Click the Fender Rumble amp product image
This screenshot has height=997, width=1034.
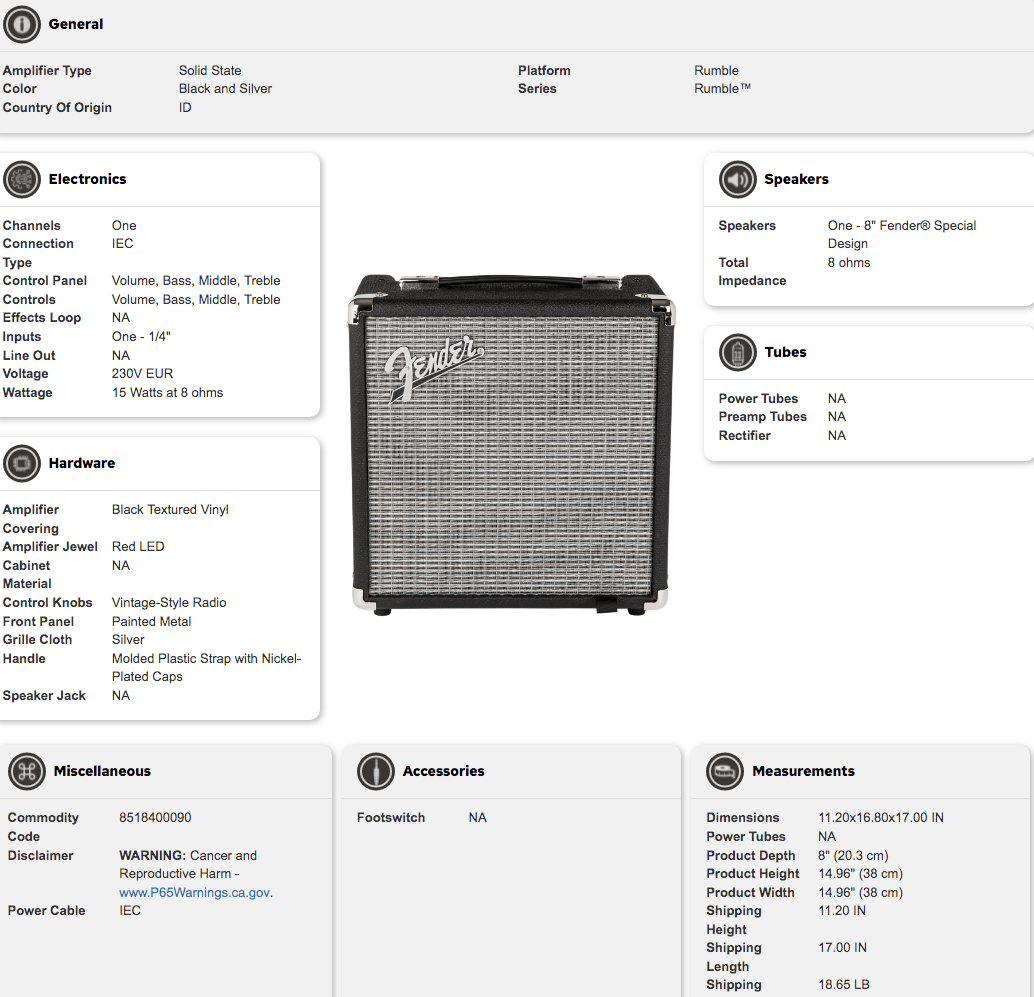[x=511, y=444]
